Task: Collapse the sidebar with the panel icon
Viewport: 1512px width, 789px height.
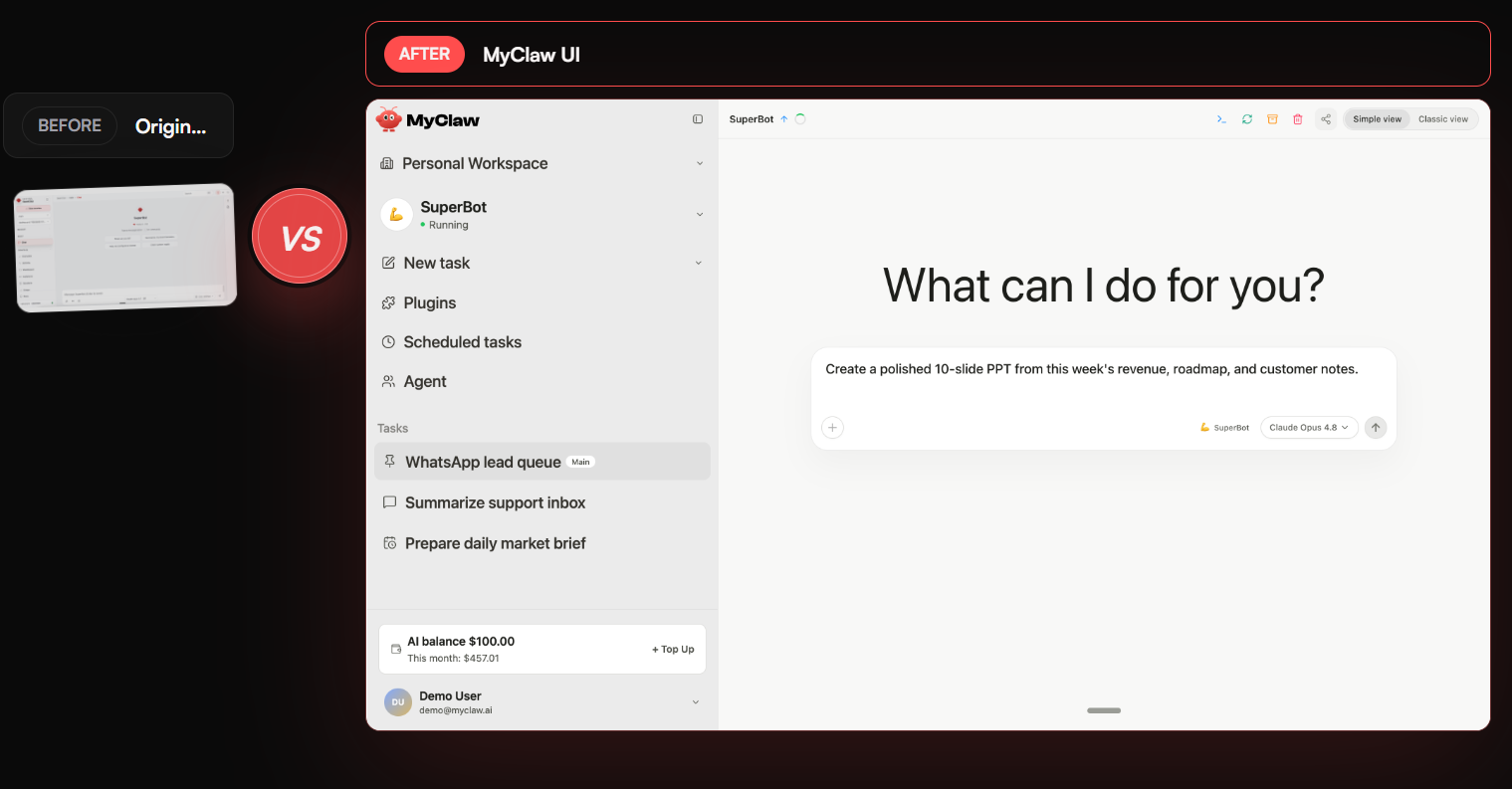Action: point(698,119)
